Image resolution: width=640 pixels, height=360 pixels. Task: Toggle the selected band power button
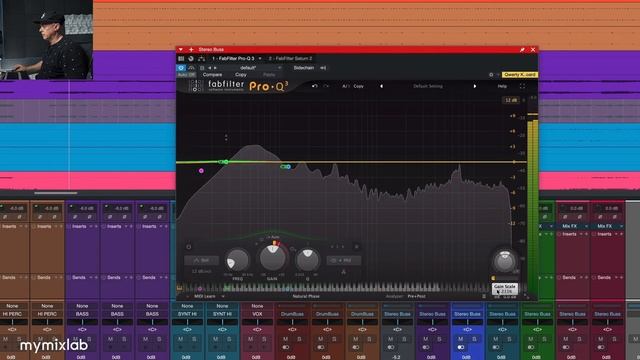point(189,247)
